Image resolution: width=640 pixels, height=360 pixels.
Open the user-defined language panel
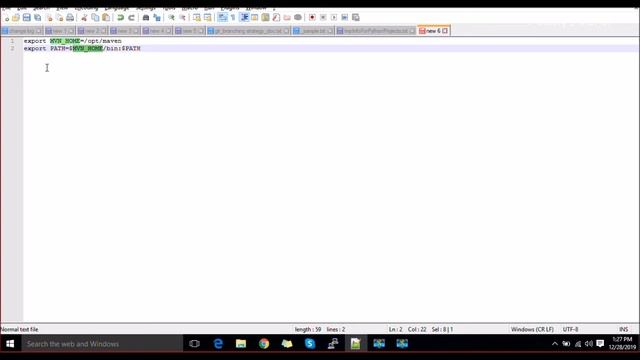[x=254, y=18]
